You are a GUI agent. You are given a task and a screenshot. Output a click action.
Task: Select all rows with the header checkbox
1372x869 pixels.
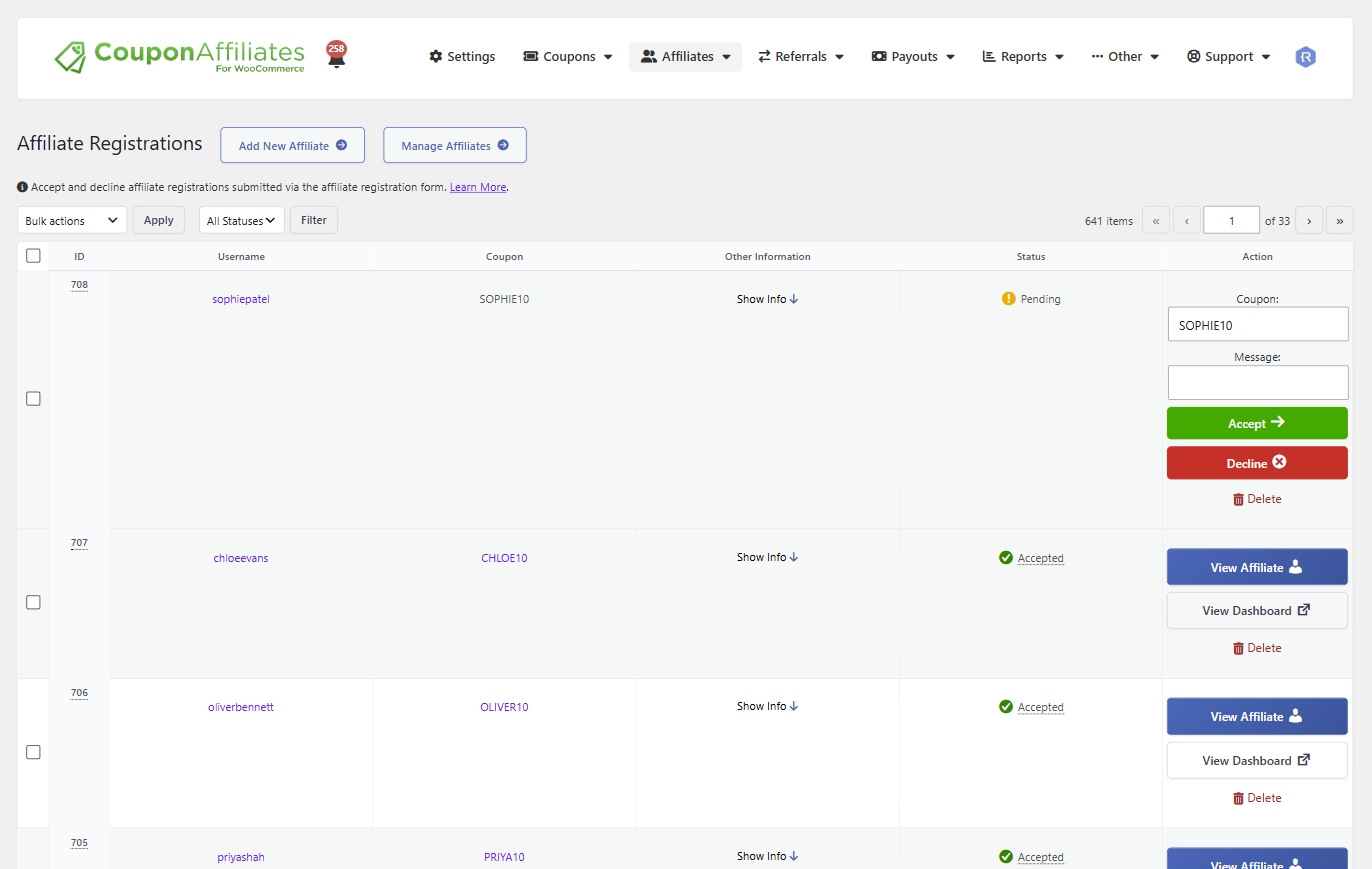coord(33,256)
